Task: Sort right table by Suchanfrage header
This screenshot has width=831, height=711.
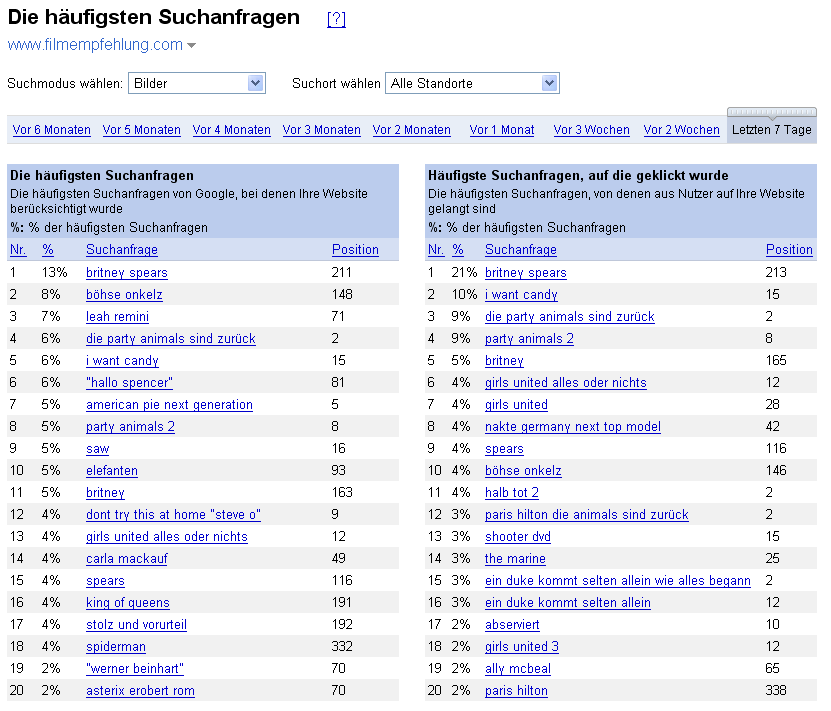Action: pyautogui.click(x=520, y=250)
